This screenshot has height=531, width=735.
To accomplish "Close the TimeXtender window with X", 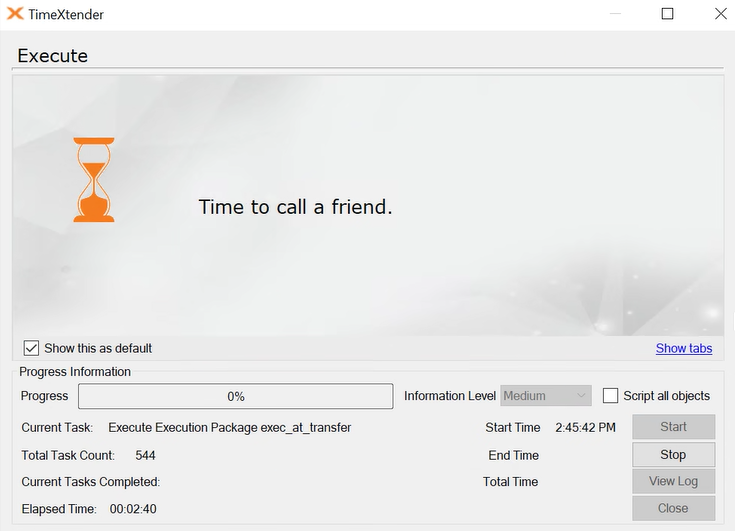I will (721, 14).
